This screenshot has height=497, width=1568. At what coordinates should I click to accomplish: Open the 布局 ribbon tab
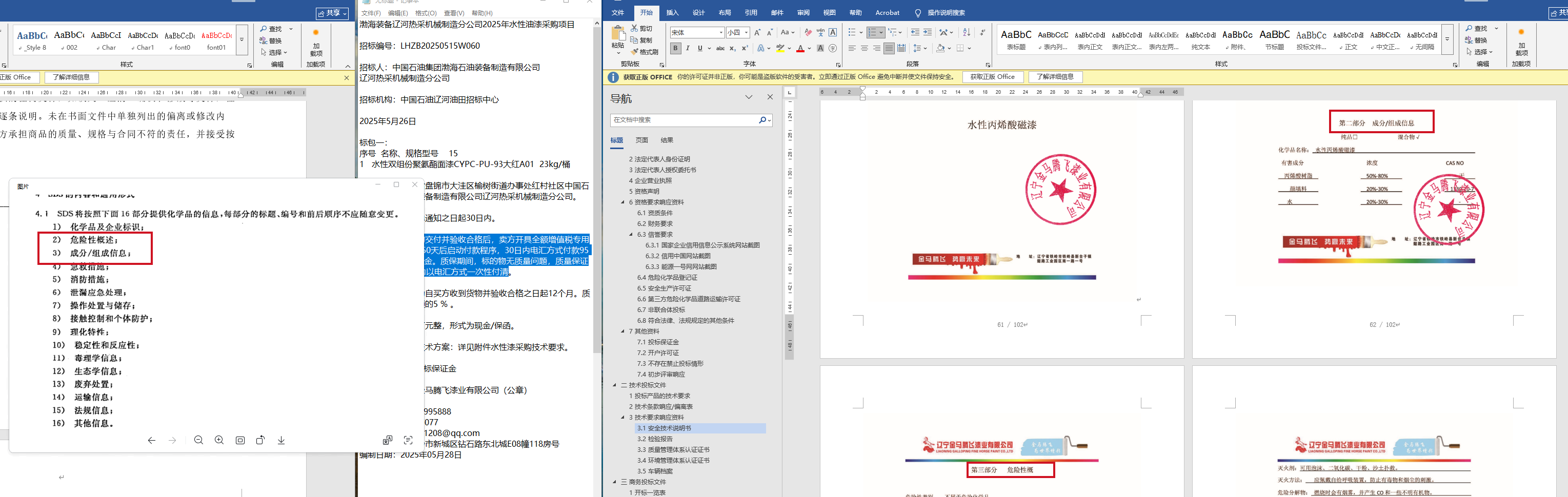(x=725, y=12)
